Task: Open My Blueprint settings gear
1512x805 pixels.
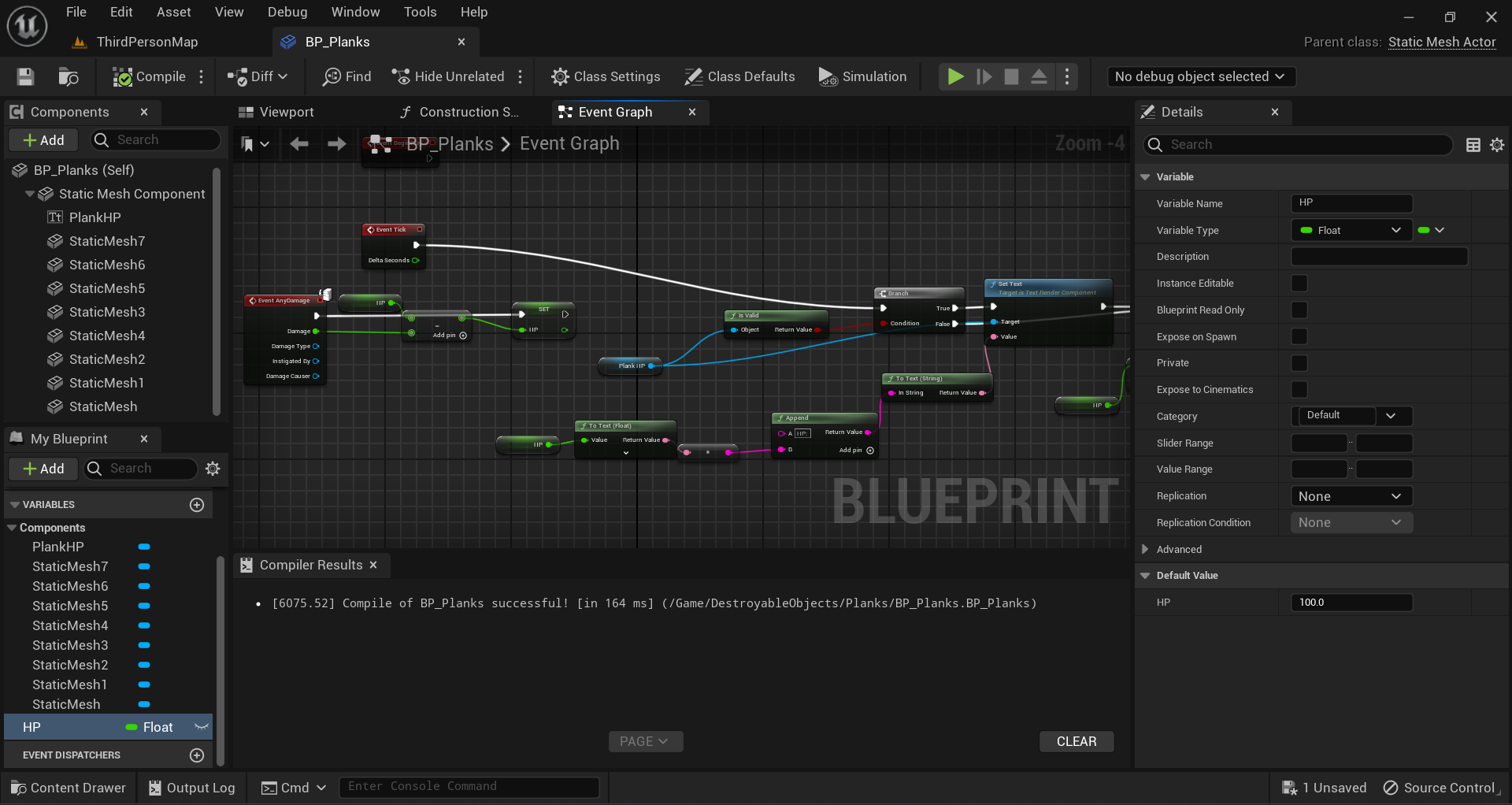Action: point(213,469)
